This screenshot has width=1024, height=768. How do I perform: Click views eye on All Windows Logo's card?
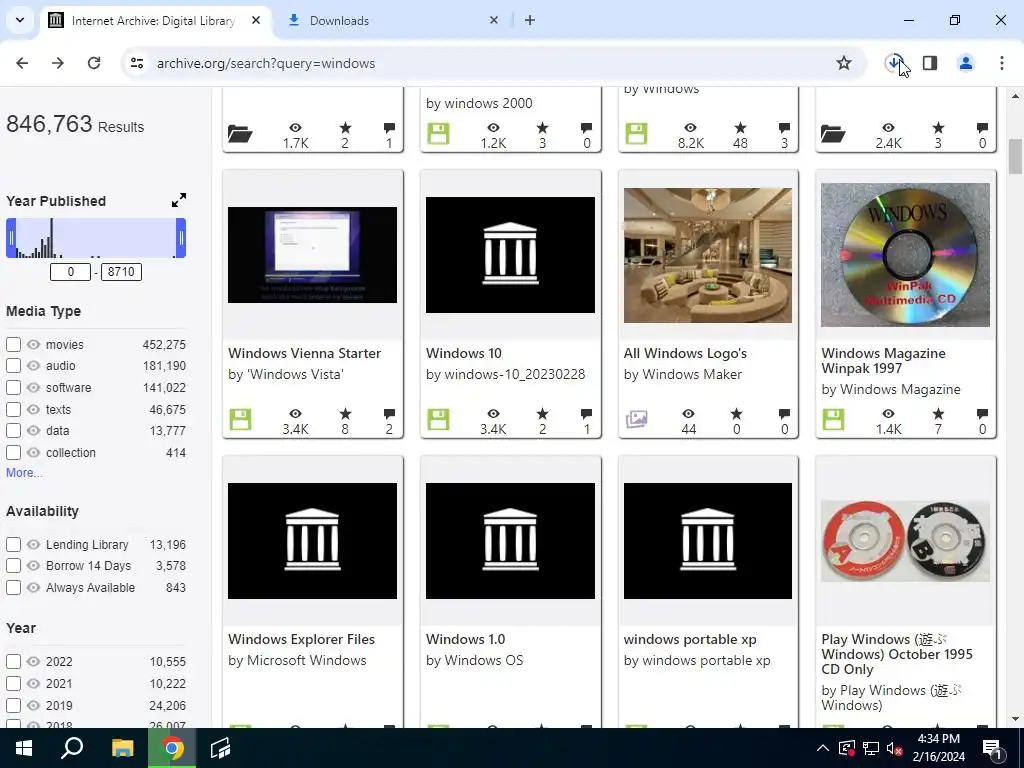(x=688, y=414)
